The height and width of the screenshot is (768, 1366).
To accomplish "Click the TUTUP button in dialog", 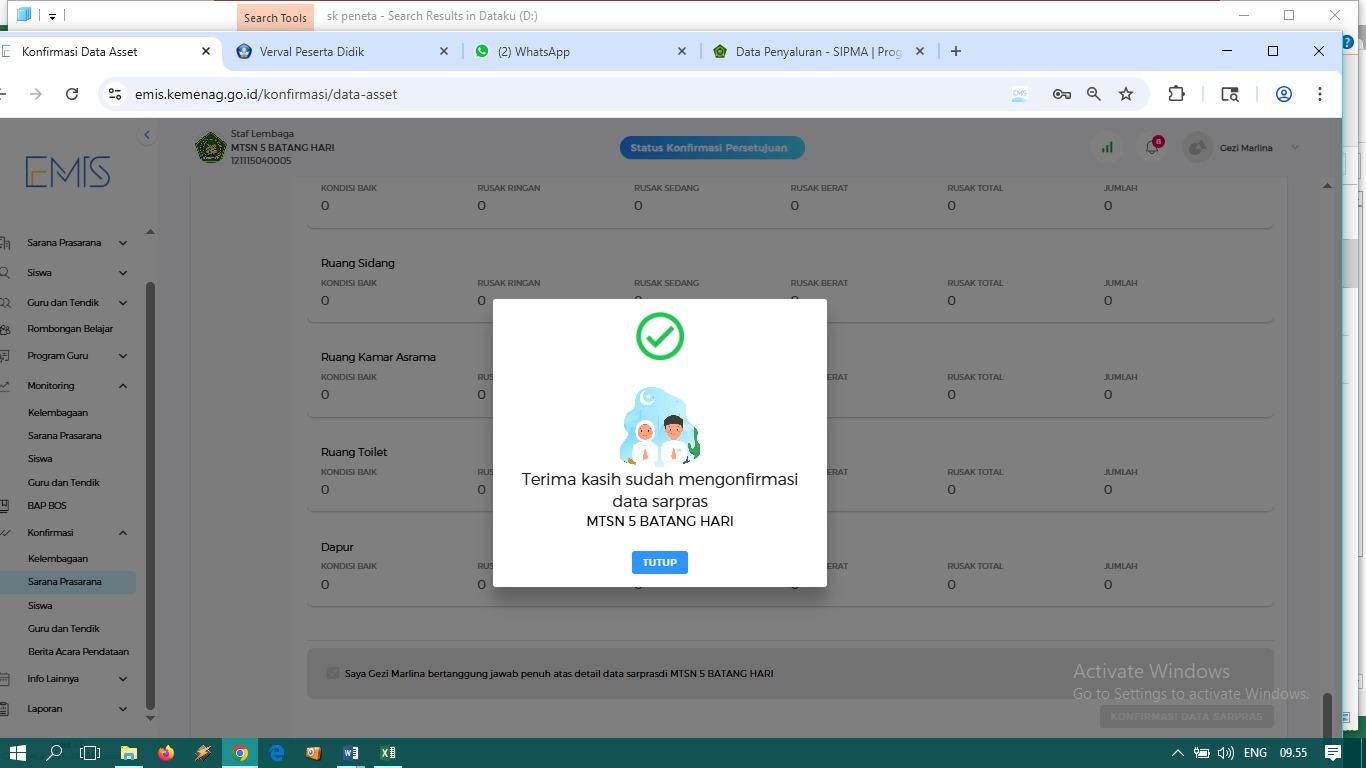I will pos(659,563).
